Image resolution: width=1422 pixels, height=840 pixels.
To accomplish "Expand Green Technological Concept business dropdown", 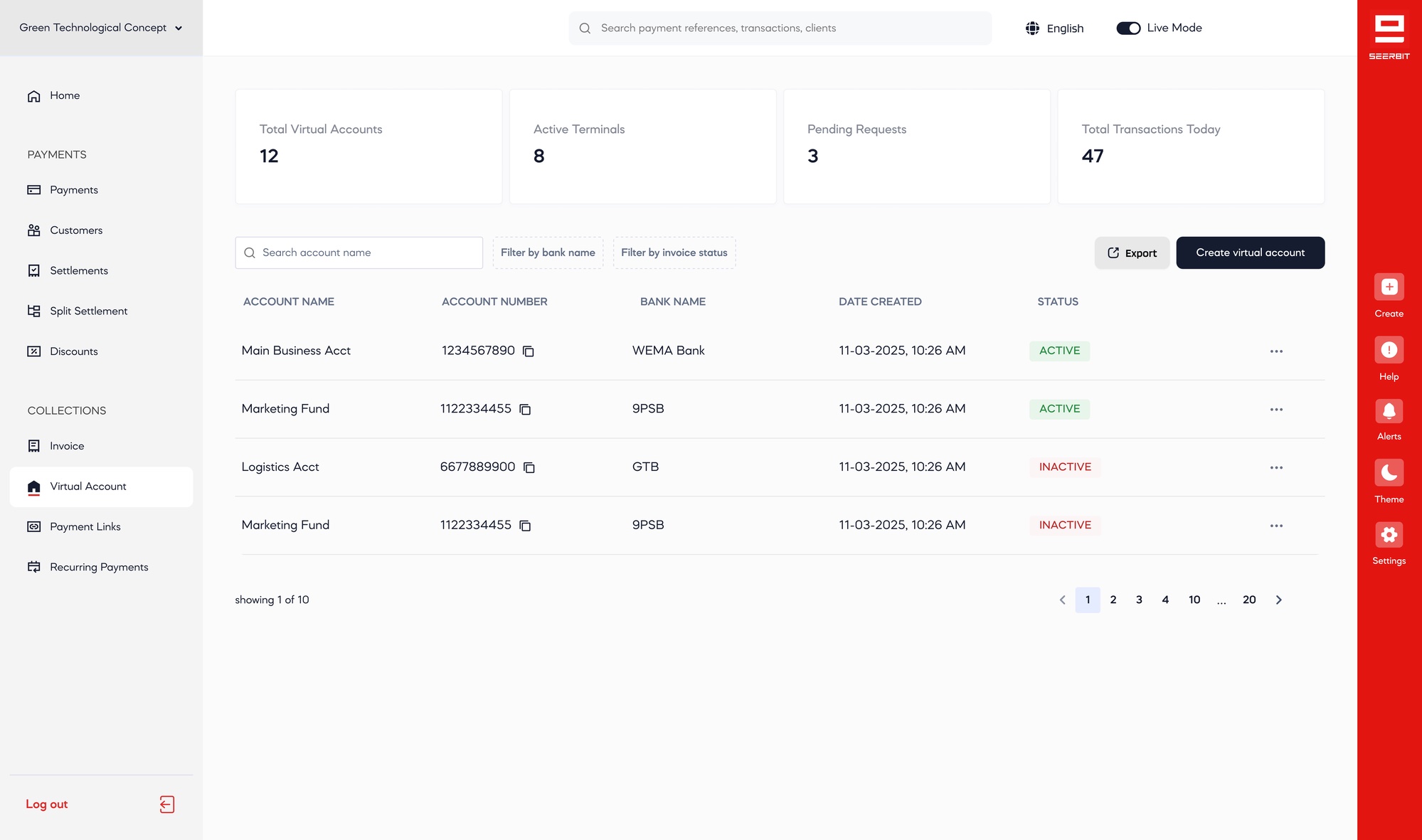I will 101,28.
